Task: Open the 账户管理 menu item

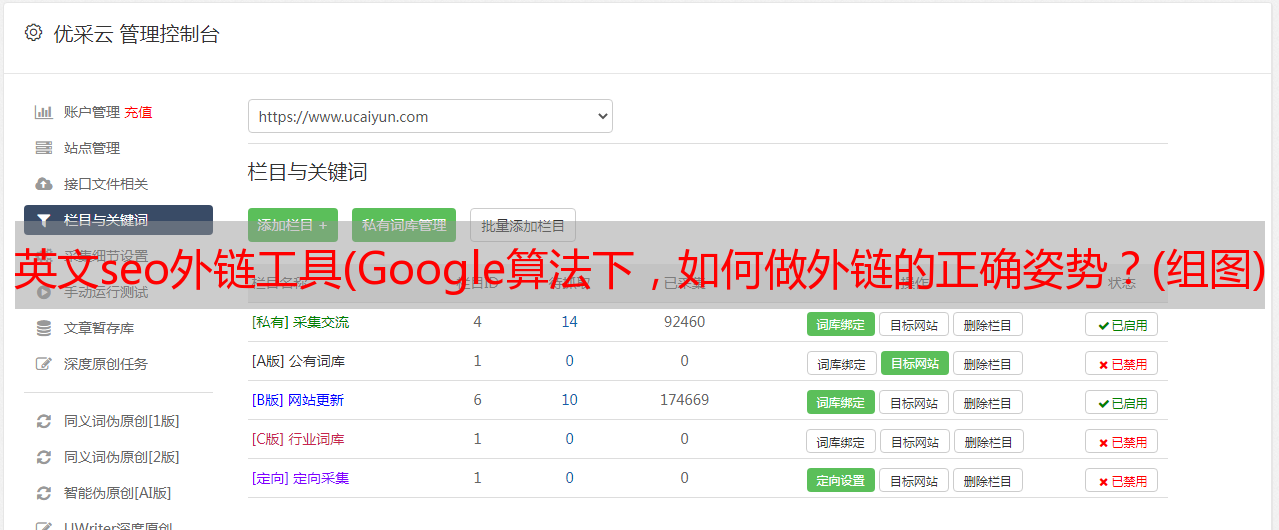Action: point(92,112)
